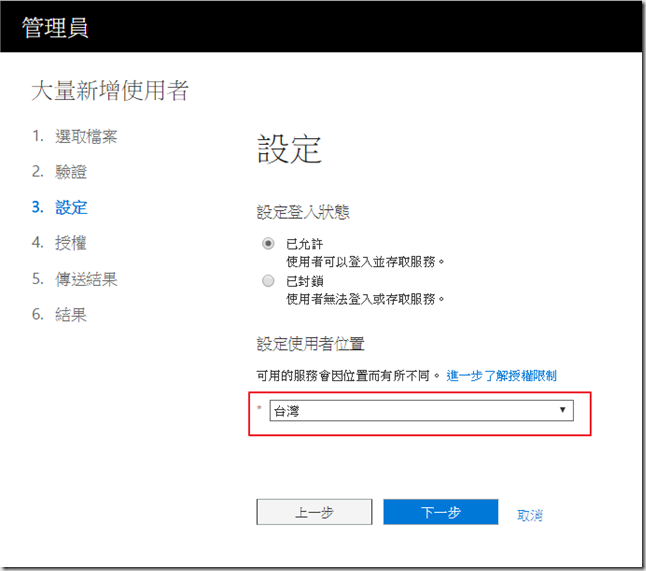The width and height of the screenshot is (646, 571).
Task: Click the 大量新增使用者 wizard title
Action: 110,92
